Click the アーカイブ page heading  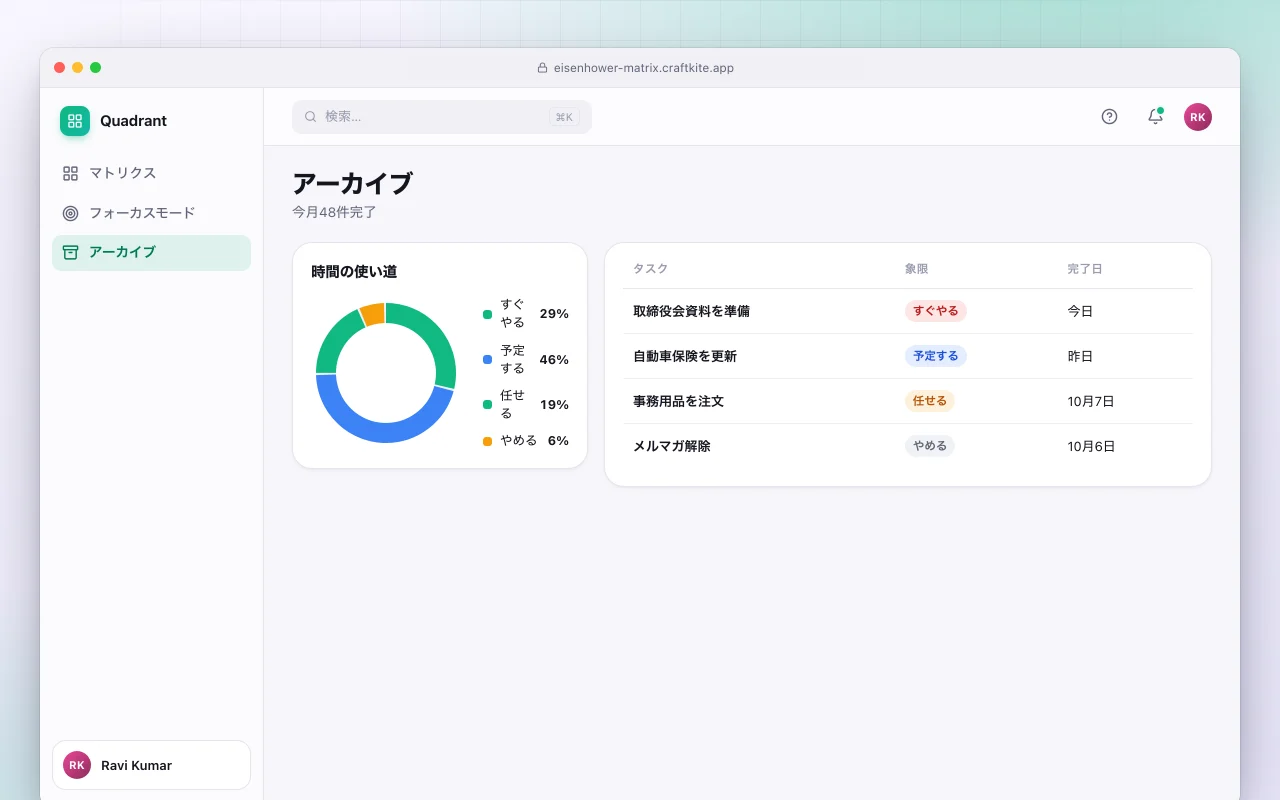[x=352, y=184]
